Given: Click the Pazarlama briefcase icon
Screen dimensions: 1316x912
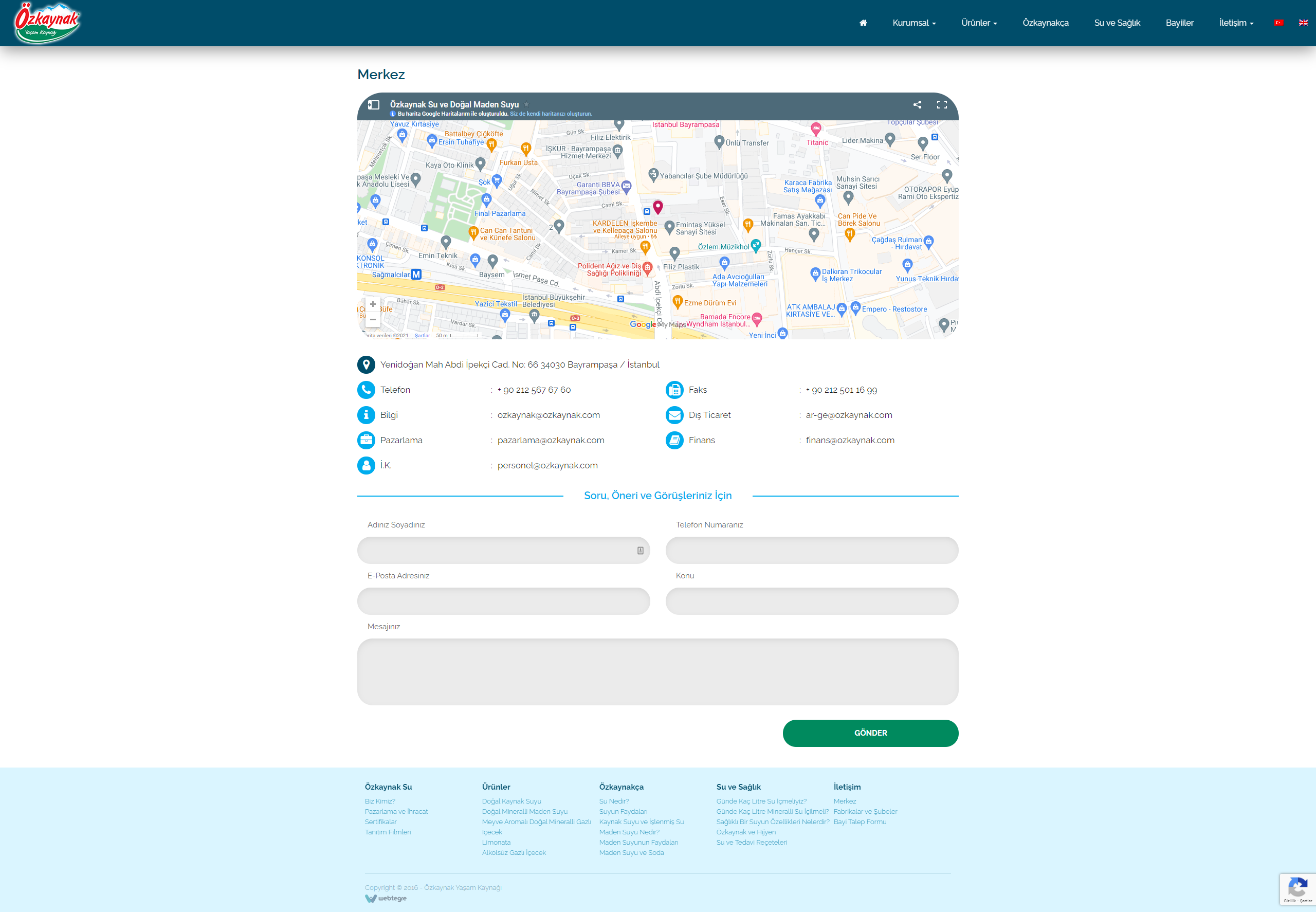Looking at the screenshot, I should 365,440.
